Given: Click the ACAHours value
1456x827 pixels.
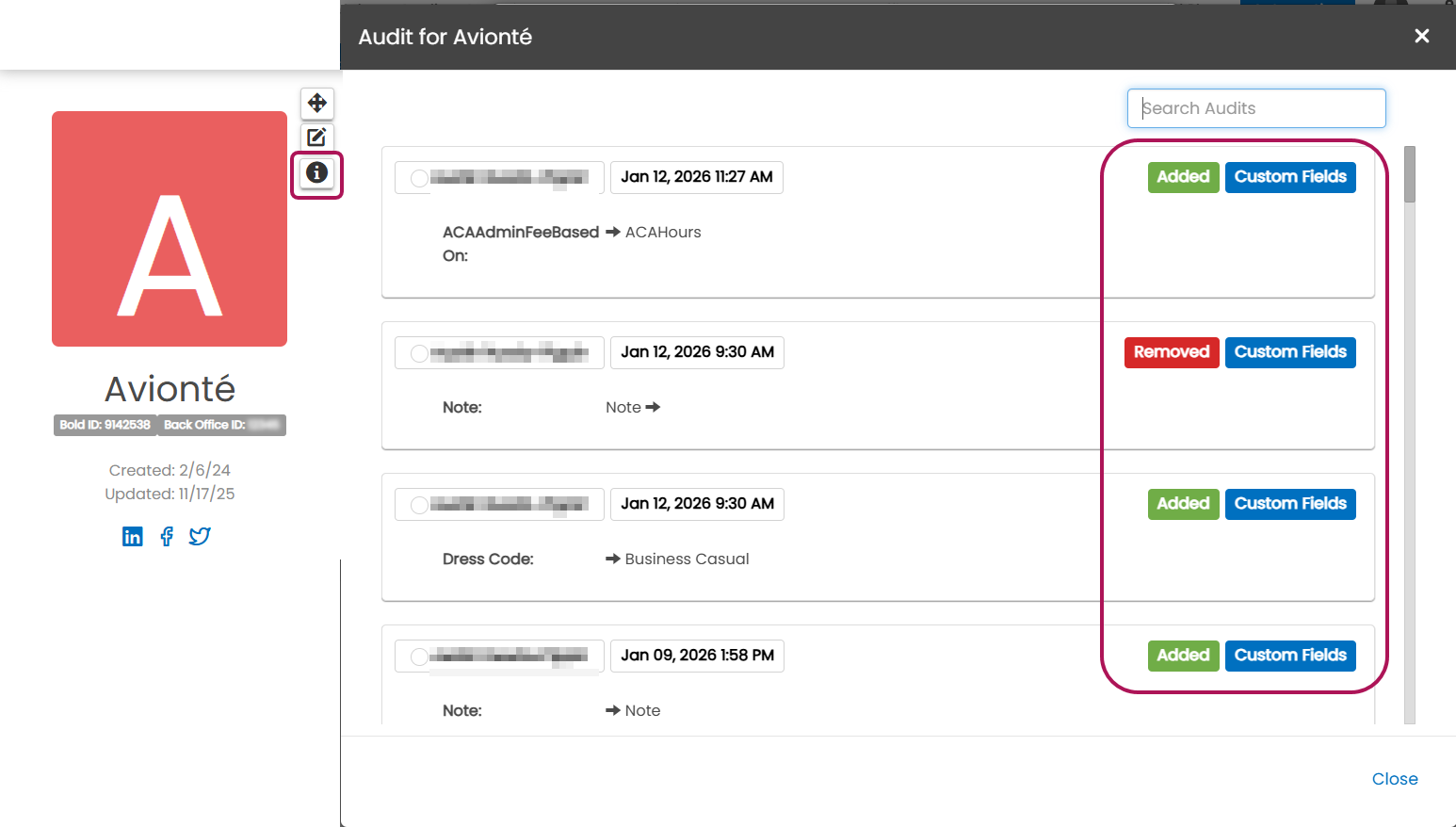Looking at the screenshot, I should coord(663,232).
